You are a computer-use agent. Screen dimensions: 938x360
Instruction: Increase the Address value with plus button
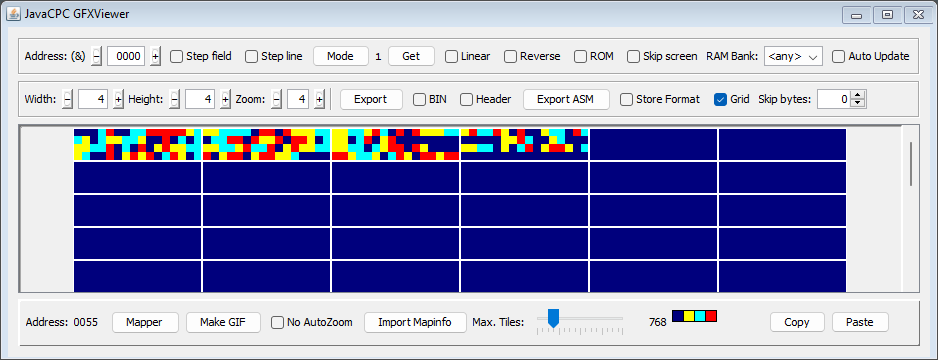(x=156, y=56)
